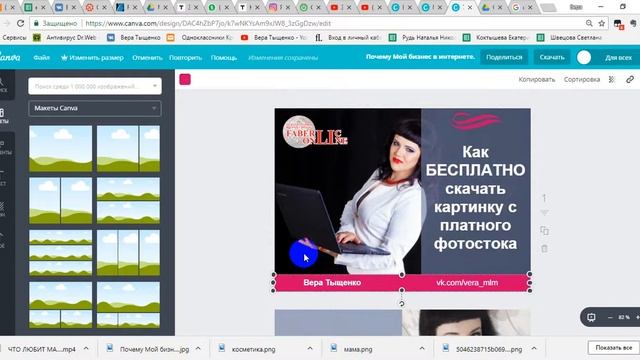Open the layouts tab in left sidebar
Viewport: 640px width, 360px height.
pos(2,116)
